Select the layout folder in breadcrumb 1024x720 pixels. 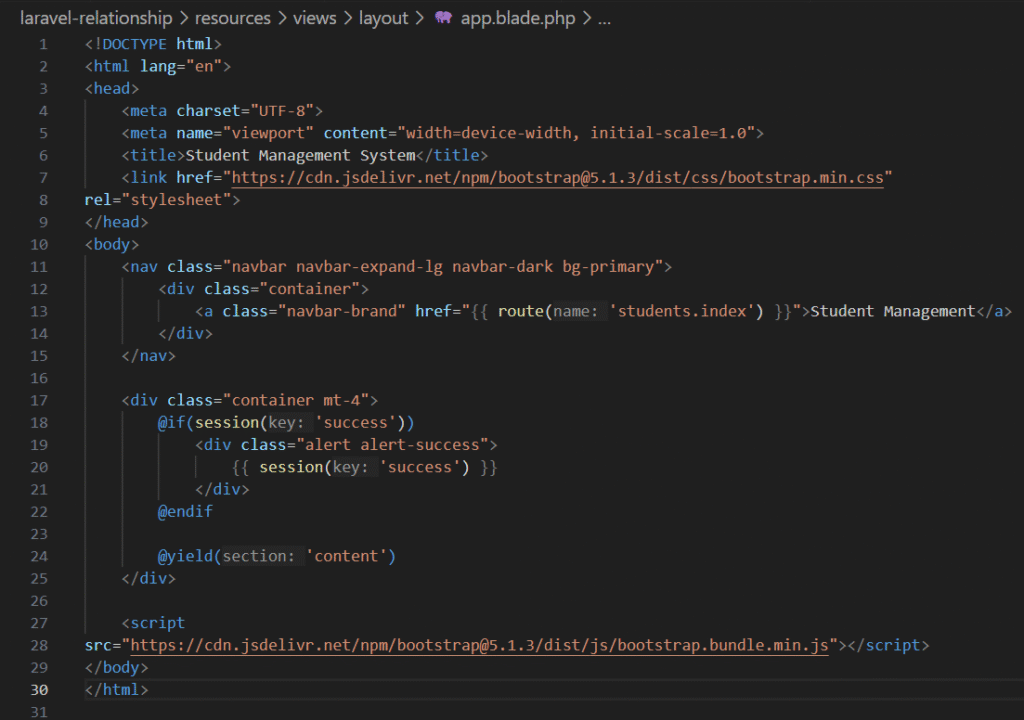(384, 18)
